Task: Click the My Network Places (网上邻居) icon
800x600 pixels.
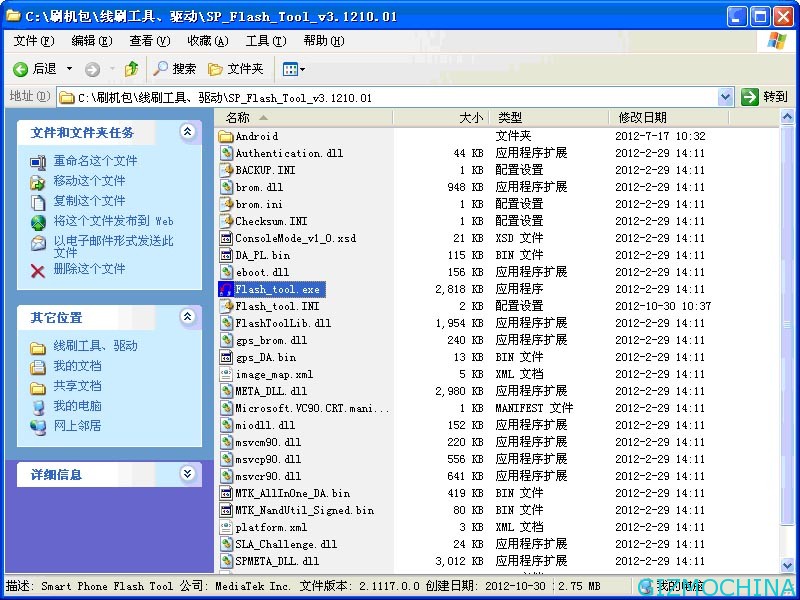Action: coord(38,427)
